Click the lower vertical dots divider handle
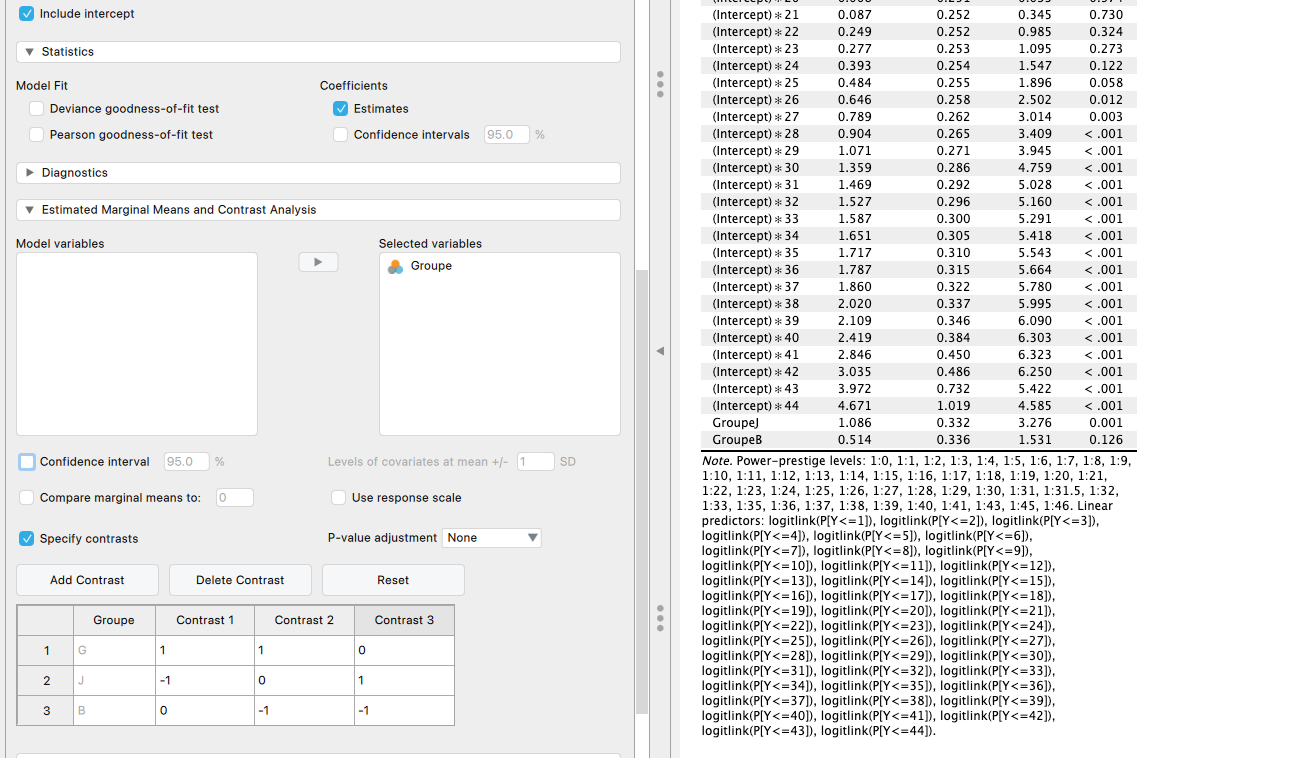The height and width of the screenshot is (758, 1314). 660,617
